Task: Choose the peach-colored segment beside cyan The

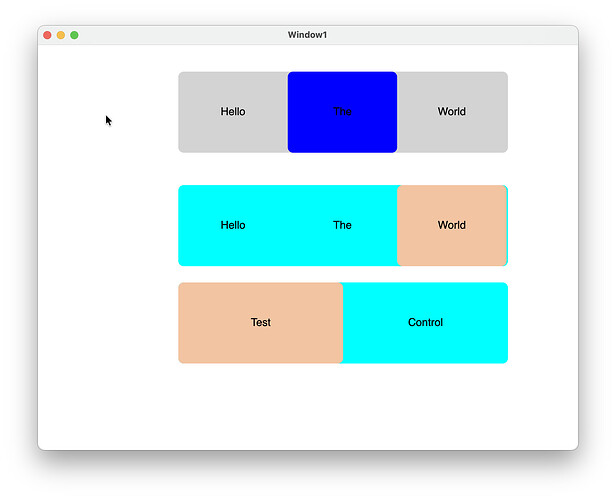Action: pos(452,225)
